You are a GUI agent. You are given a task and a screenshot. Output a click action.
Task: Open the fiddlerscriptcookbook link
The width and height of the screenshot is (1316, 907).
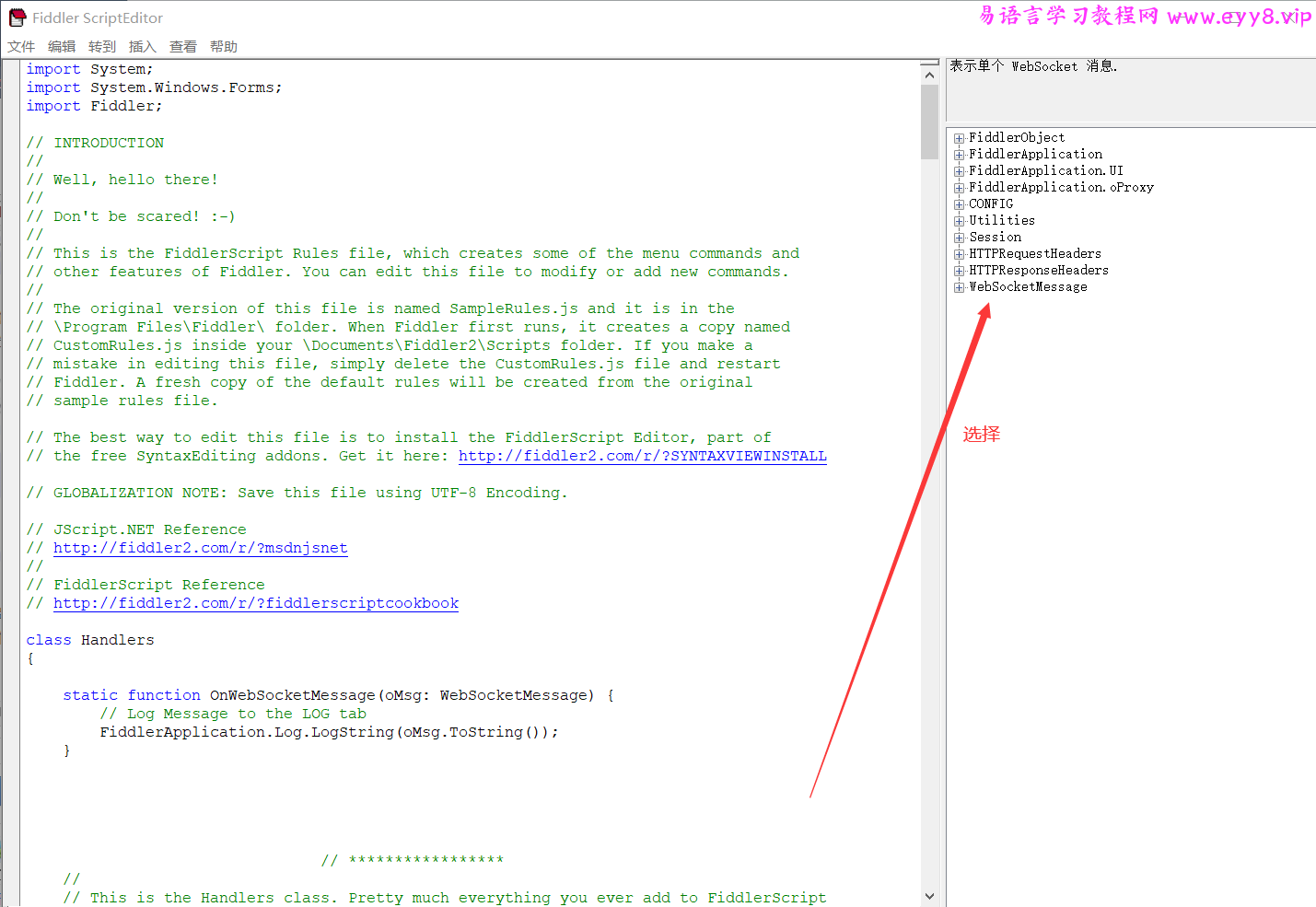coord(256,603)
